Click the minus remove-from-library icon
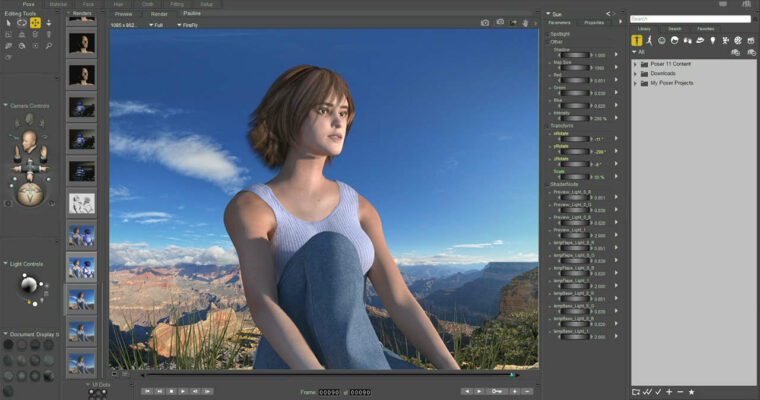760x400 pixels. (680, 392)
